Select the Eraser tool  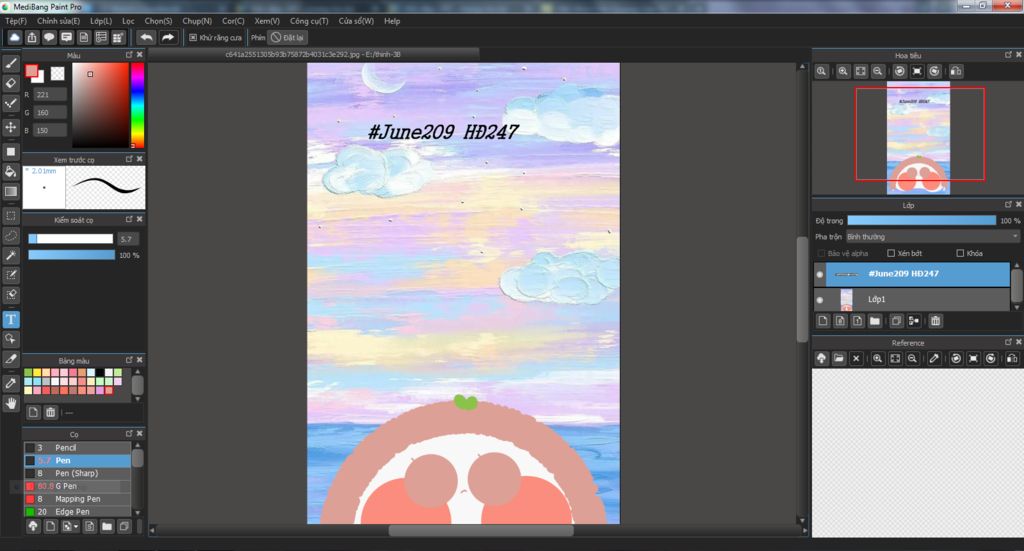coord(11,84)
